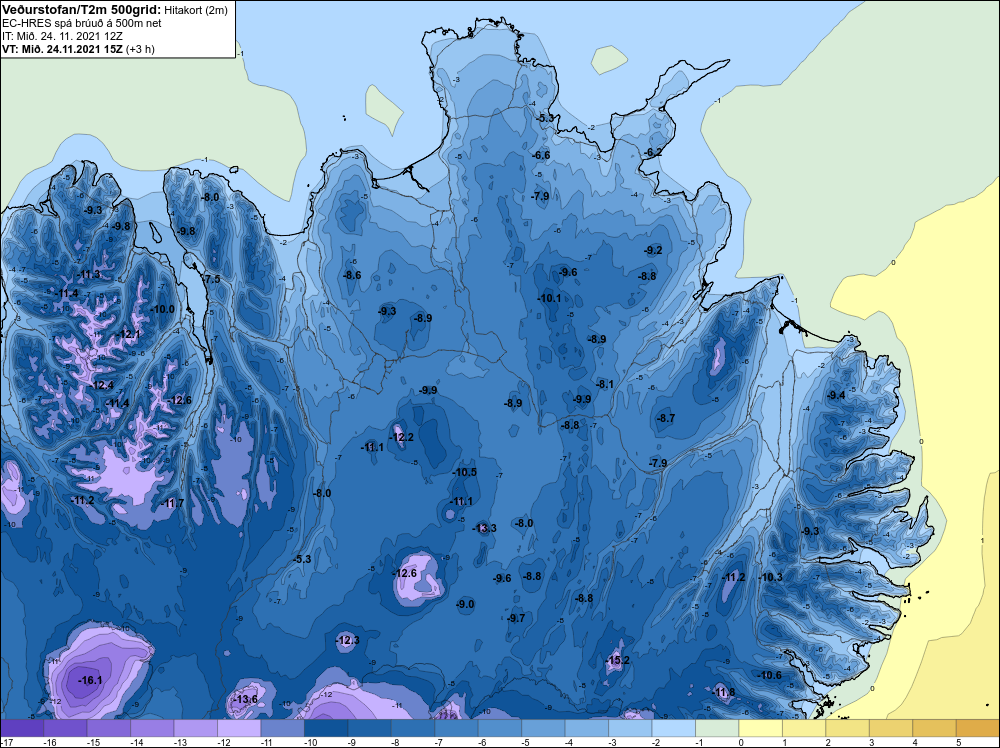
Task: Click the 'IT: Mið. 24. 11. 2021 12Z' line
Action: pyautogui.click(x=62, y=36)
